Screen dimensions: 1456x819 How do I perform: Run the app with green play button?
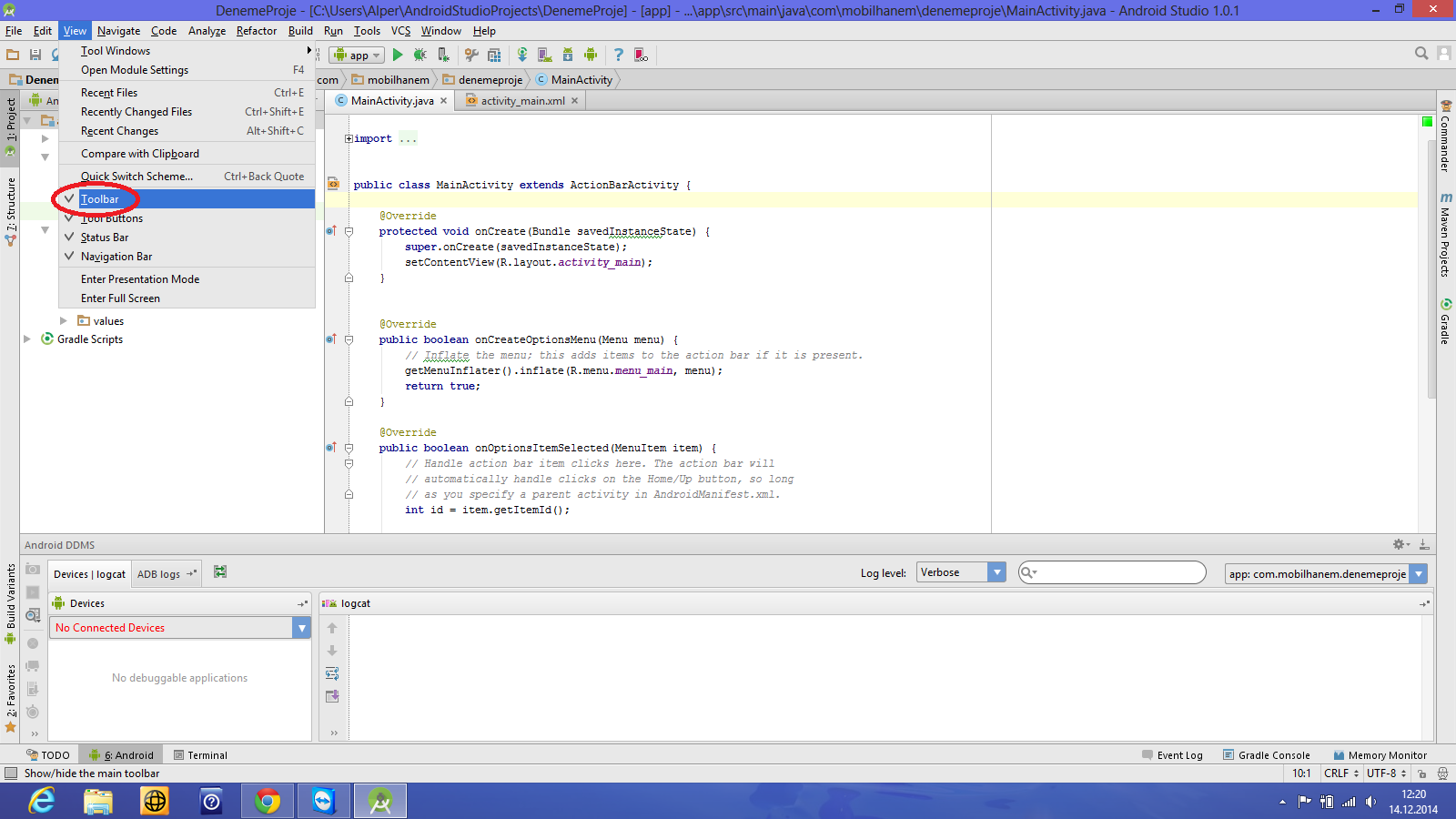click(398, 55)
